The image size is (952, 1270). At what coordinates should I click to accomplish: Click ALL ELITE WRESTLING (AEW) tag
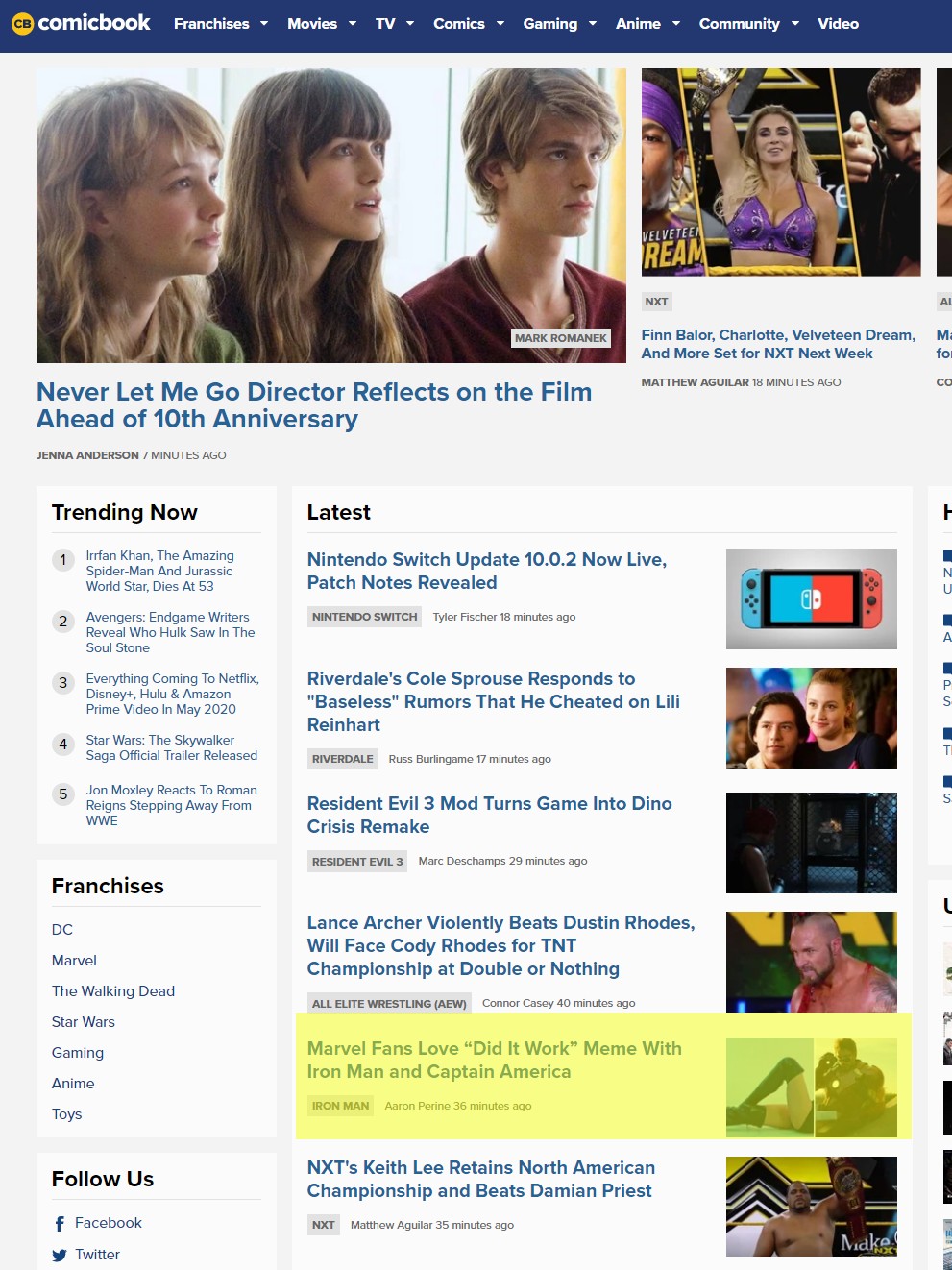(x=389, y=1003)
